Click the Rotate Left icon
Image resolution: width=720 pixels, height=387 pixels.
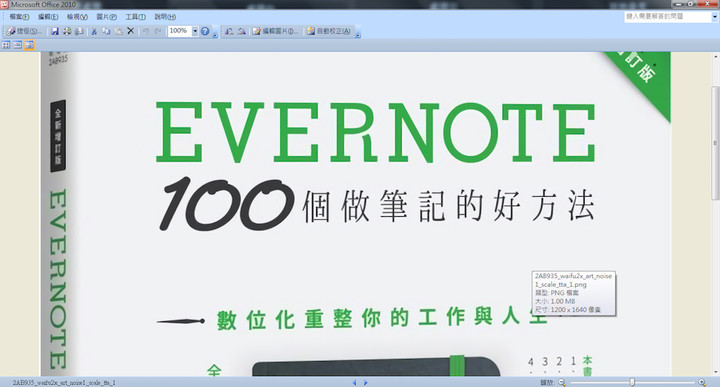point(229,31)
